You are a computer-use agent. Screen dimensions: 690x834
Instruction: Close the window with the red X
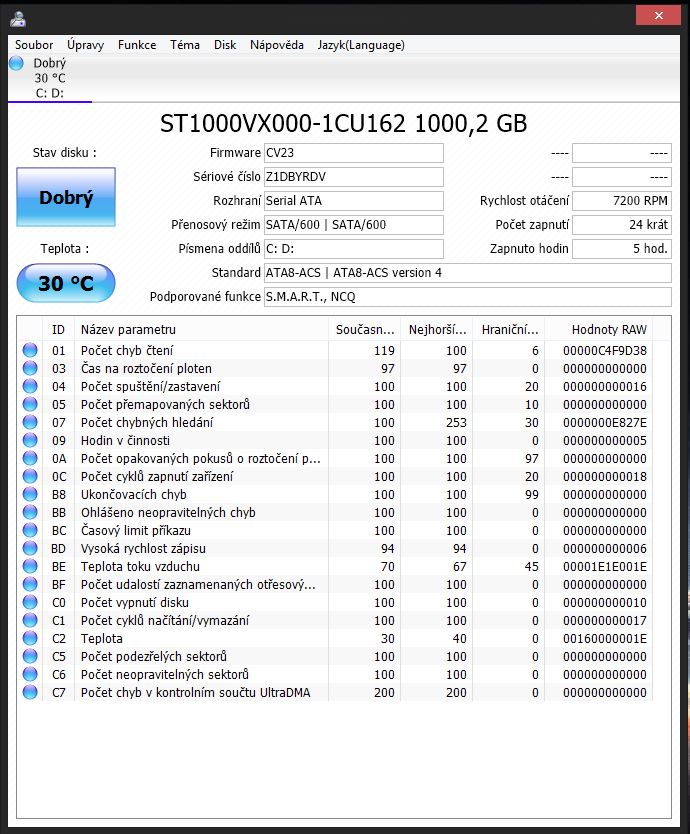click(x=658, y=15)
